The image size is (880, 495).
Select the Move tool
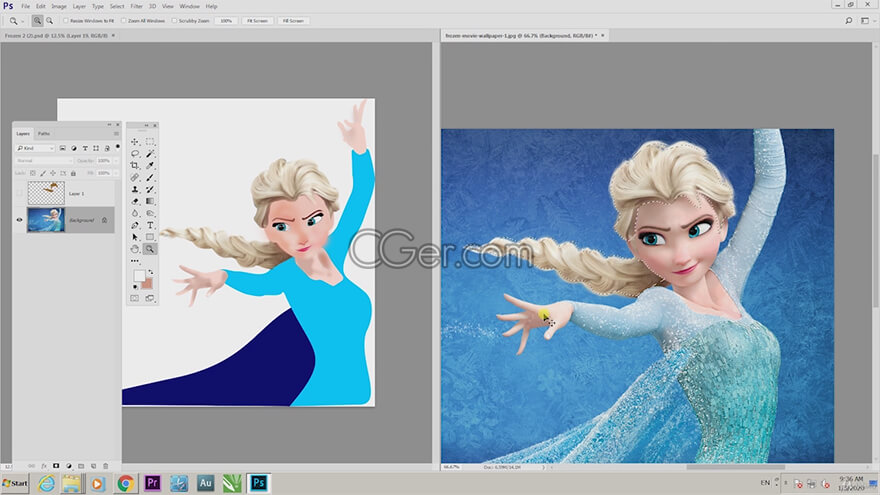click(x=135, y=142)
